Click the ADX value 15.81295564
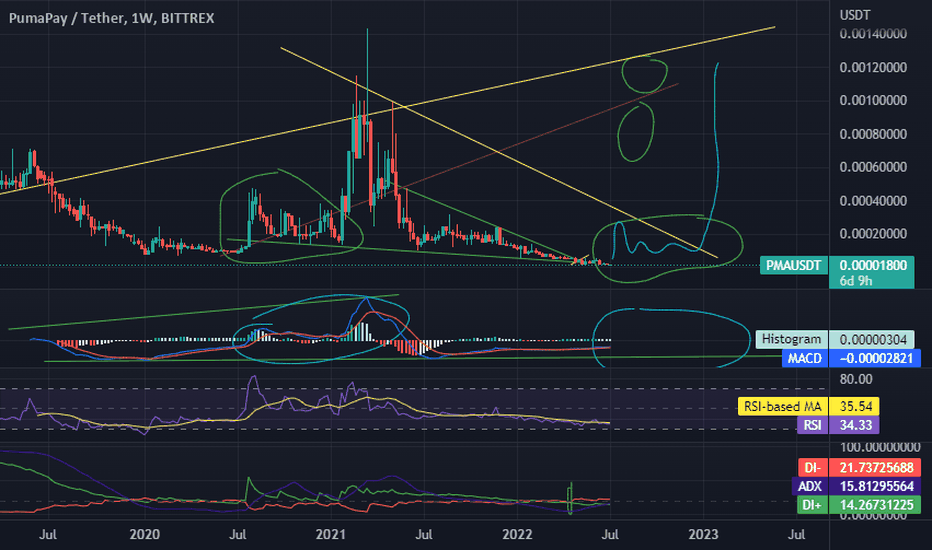 tap(875, 486)
